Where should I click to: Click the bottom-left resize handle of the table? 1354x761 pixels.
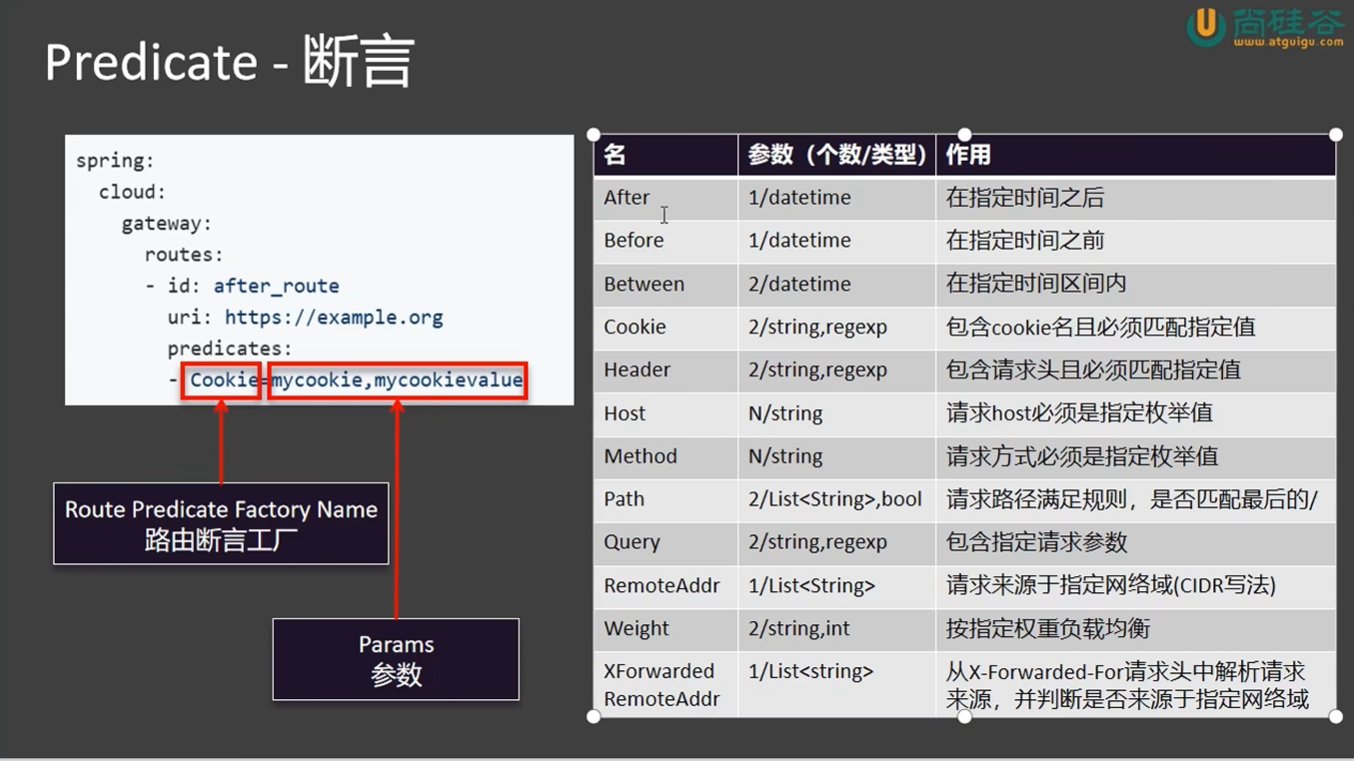pyautogui.click(x=594, y=716)
